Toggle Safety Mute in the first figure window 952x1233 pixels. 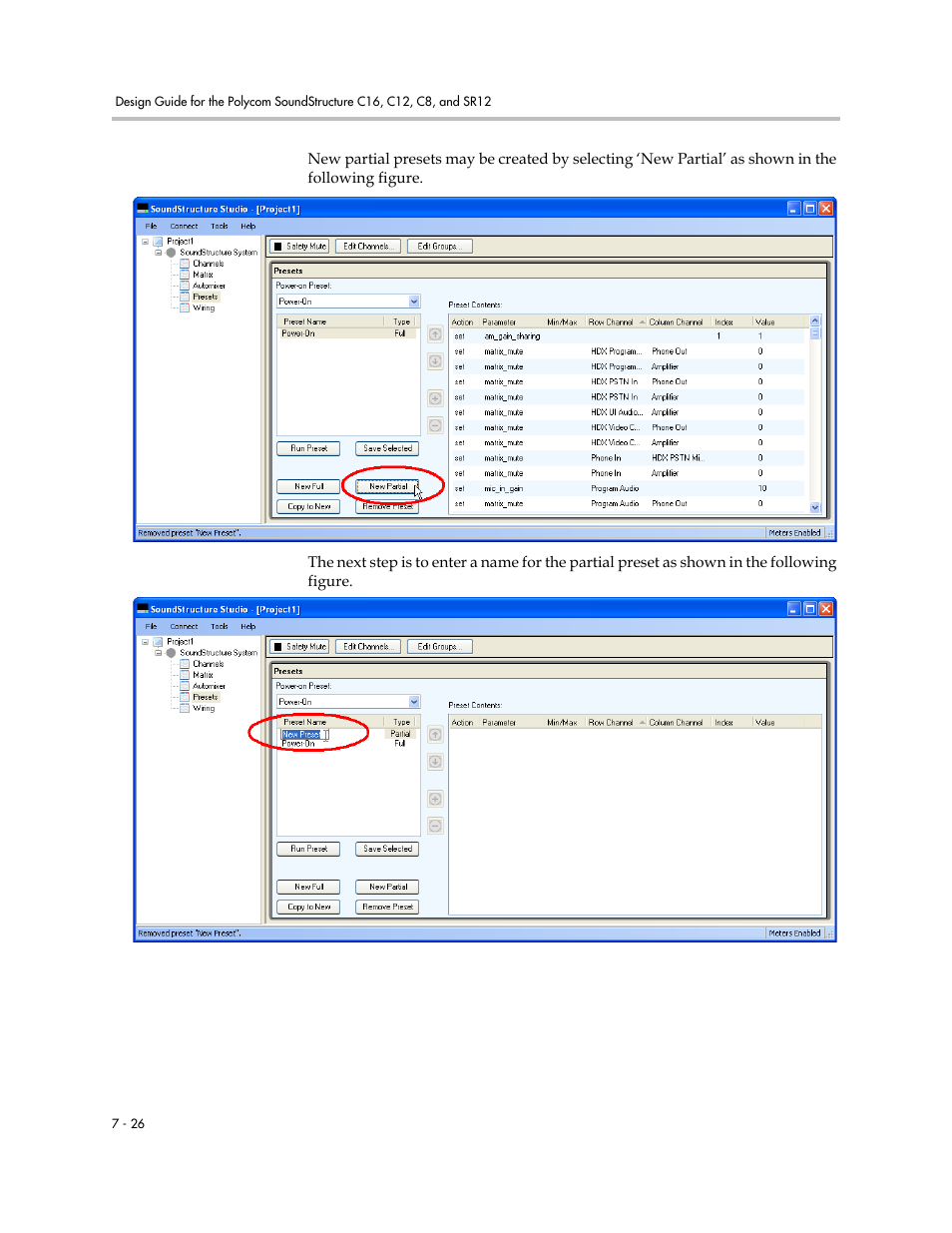point(300,247)
